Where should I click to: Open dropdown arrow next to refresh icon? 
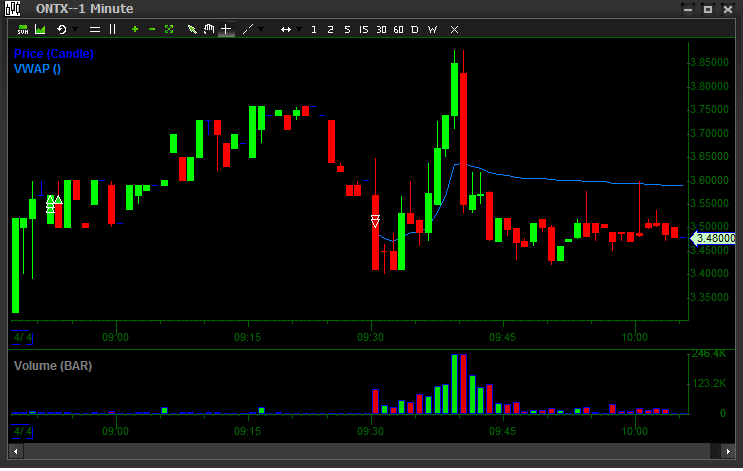75,29
